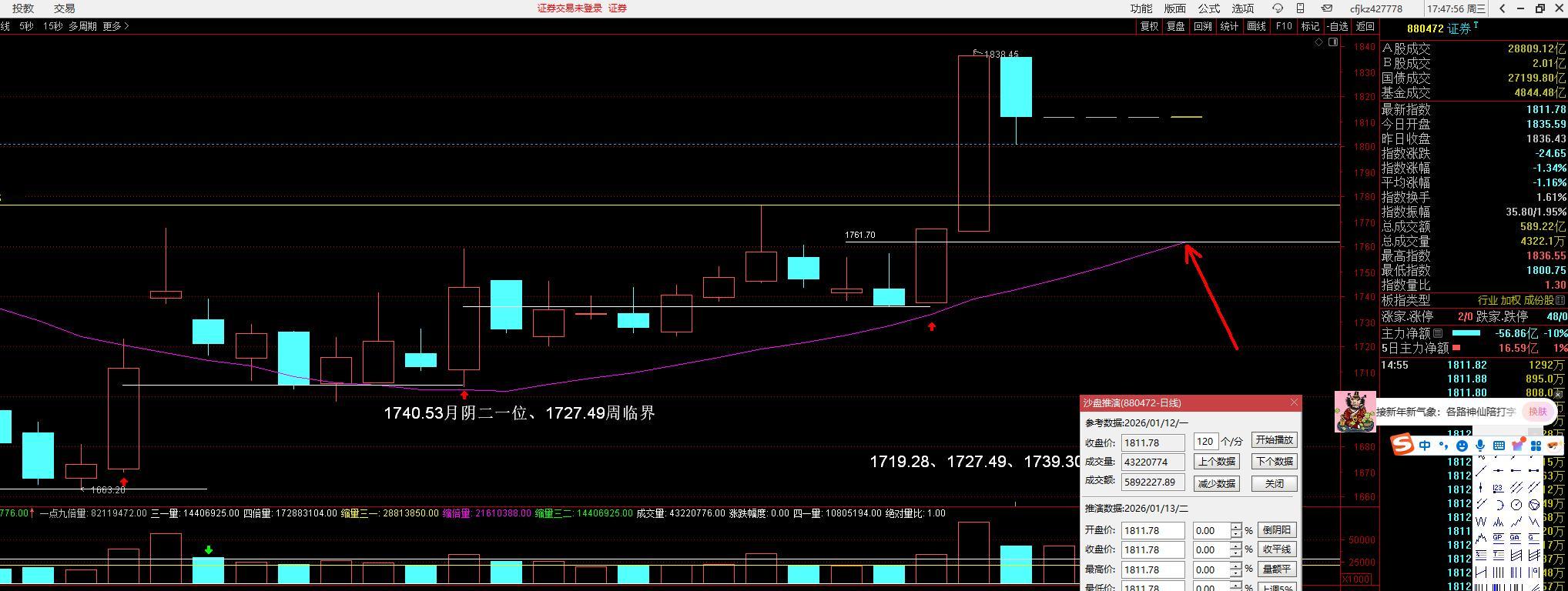This screenshot has height=591, width=1568.
Task: Open the F10 info button
Action: (1284, 26)
